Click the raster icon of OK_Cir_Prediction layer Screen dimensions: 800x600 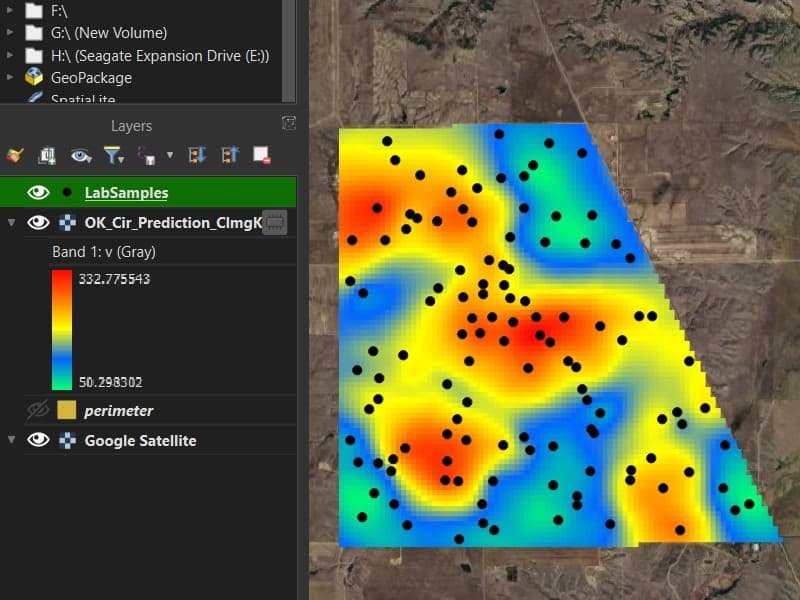coord(67,222)
